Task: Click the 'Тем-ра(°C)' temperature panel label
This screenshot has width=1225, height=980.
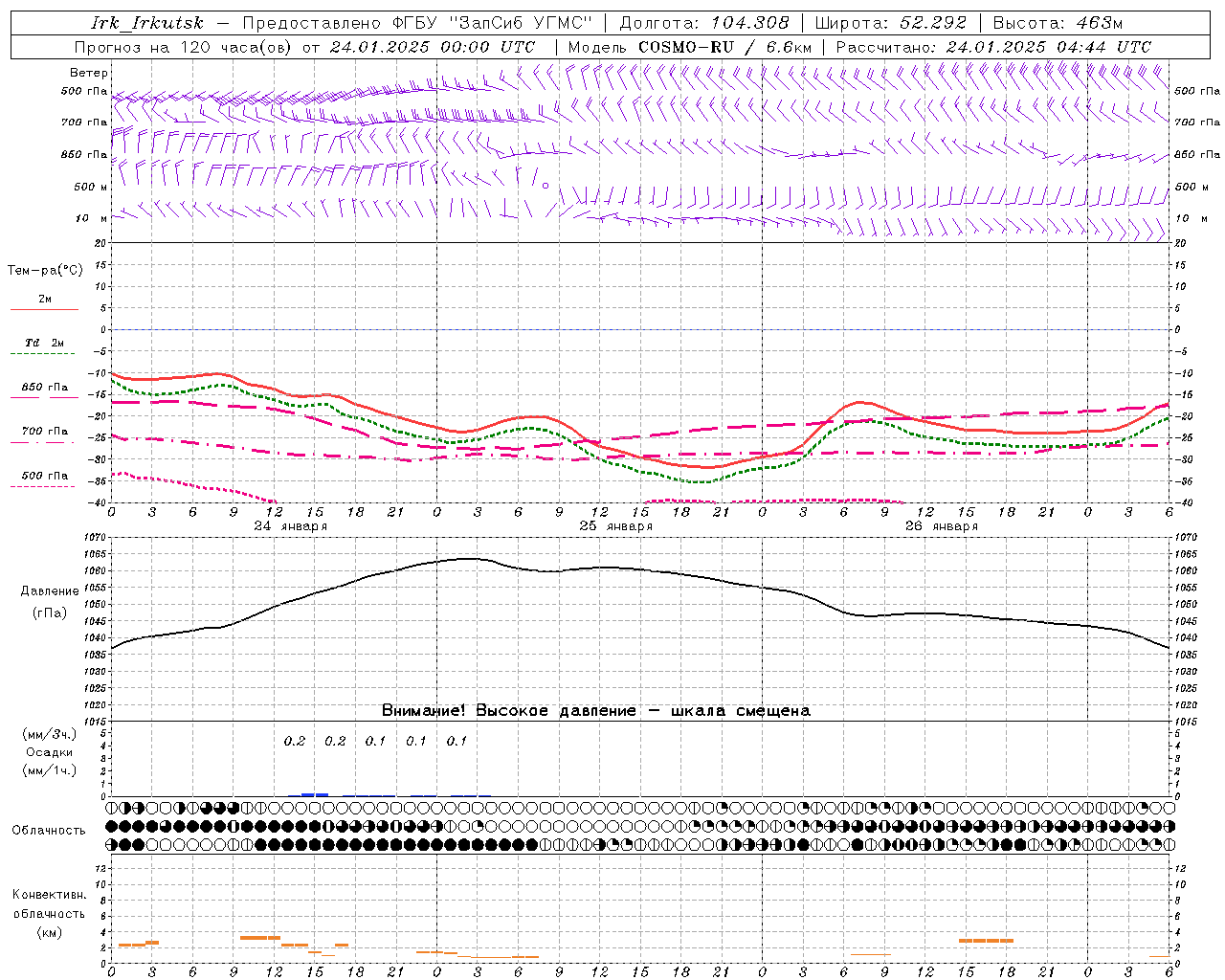Action: tap(45, 271)
